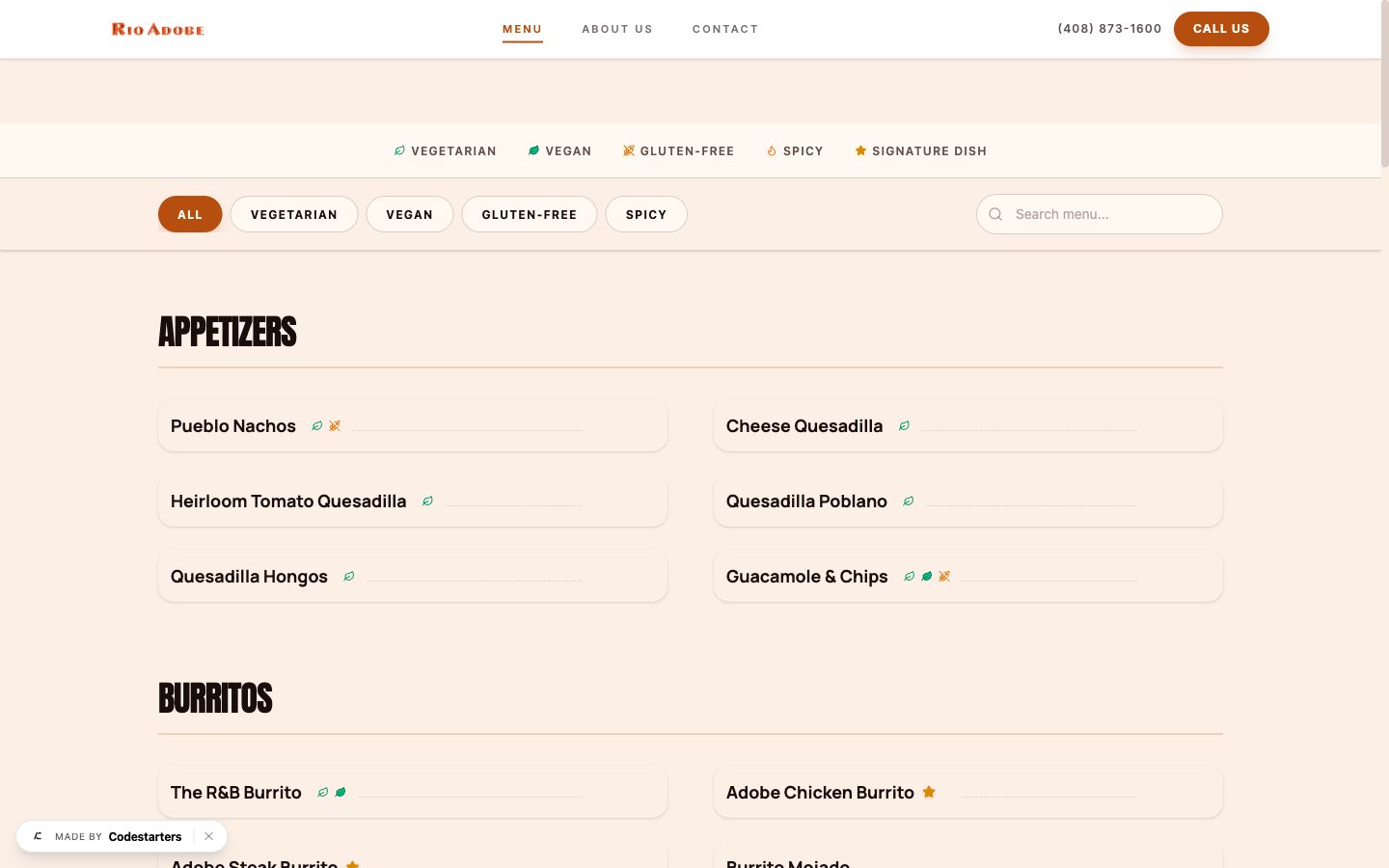Click into the Search menu field
Screen dimensions: 1389x868
point(1100,214)
